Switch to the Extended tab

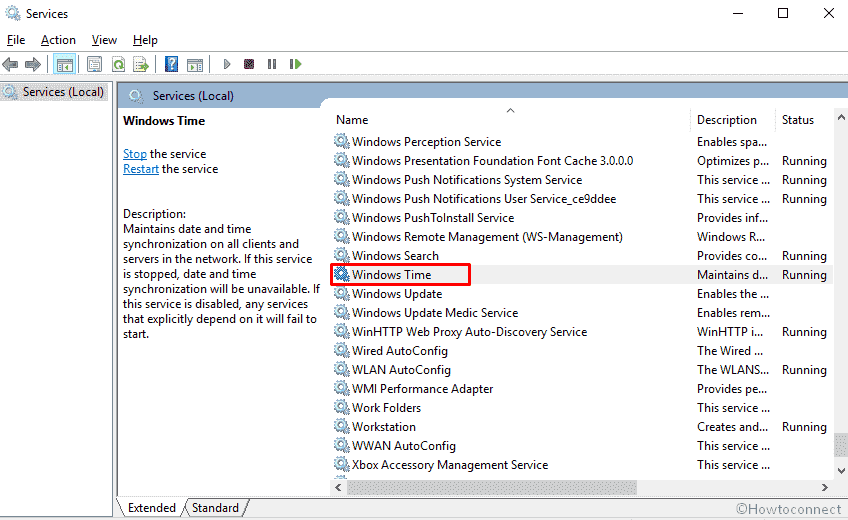click(151, 508)
